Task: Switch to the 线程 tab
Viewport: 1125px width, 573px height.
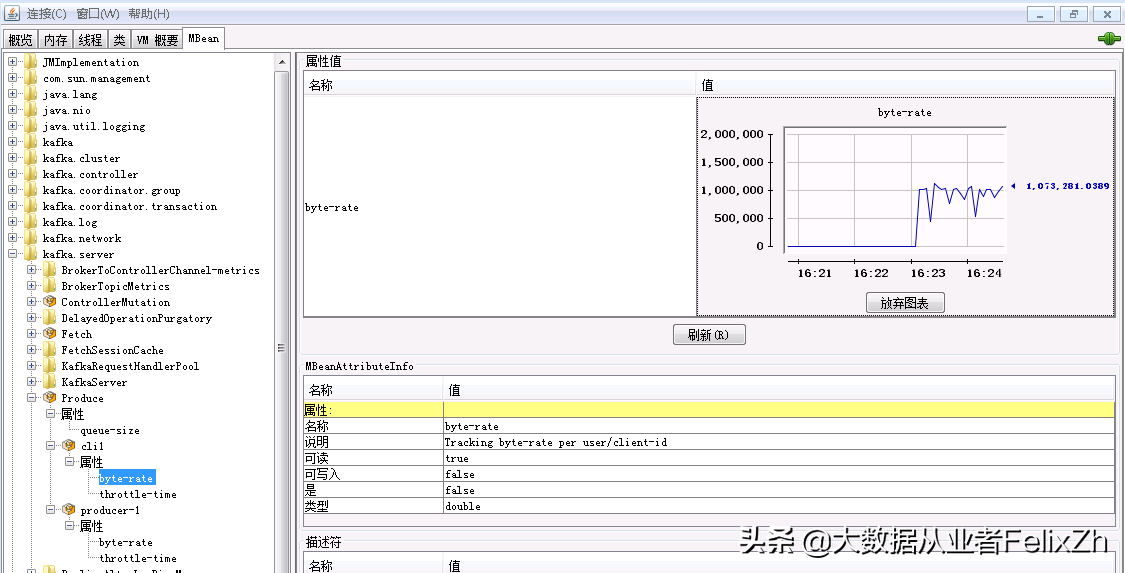Action: 90,40
